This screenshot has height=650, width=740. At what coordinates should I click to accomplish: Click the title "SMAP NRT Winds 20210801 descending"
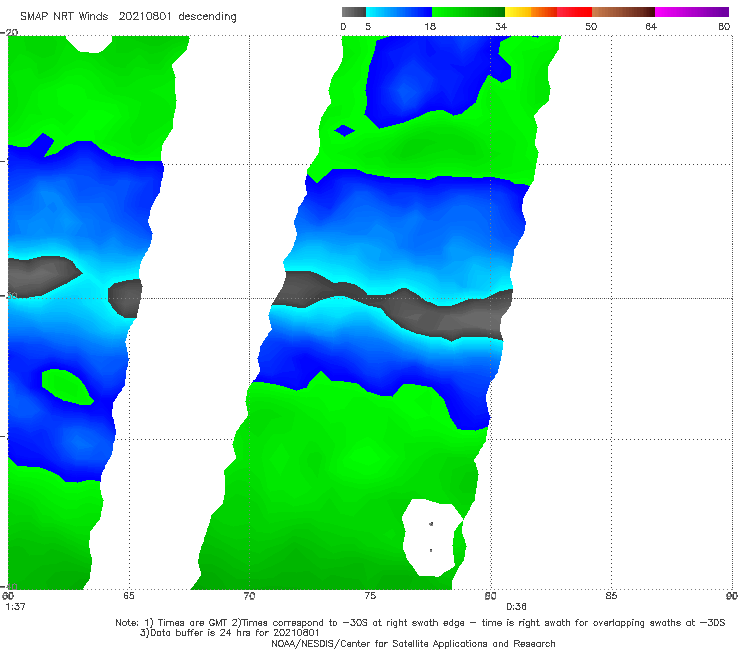coord(128,17)
